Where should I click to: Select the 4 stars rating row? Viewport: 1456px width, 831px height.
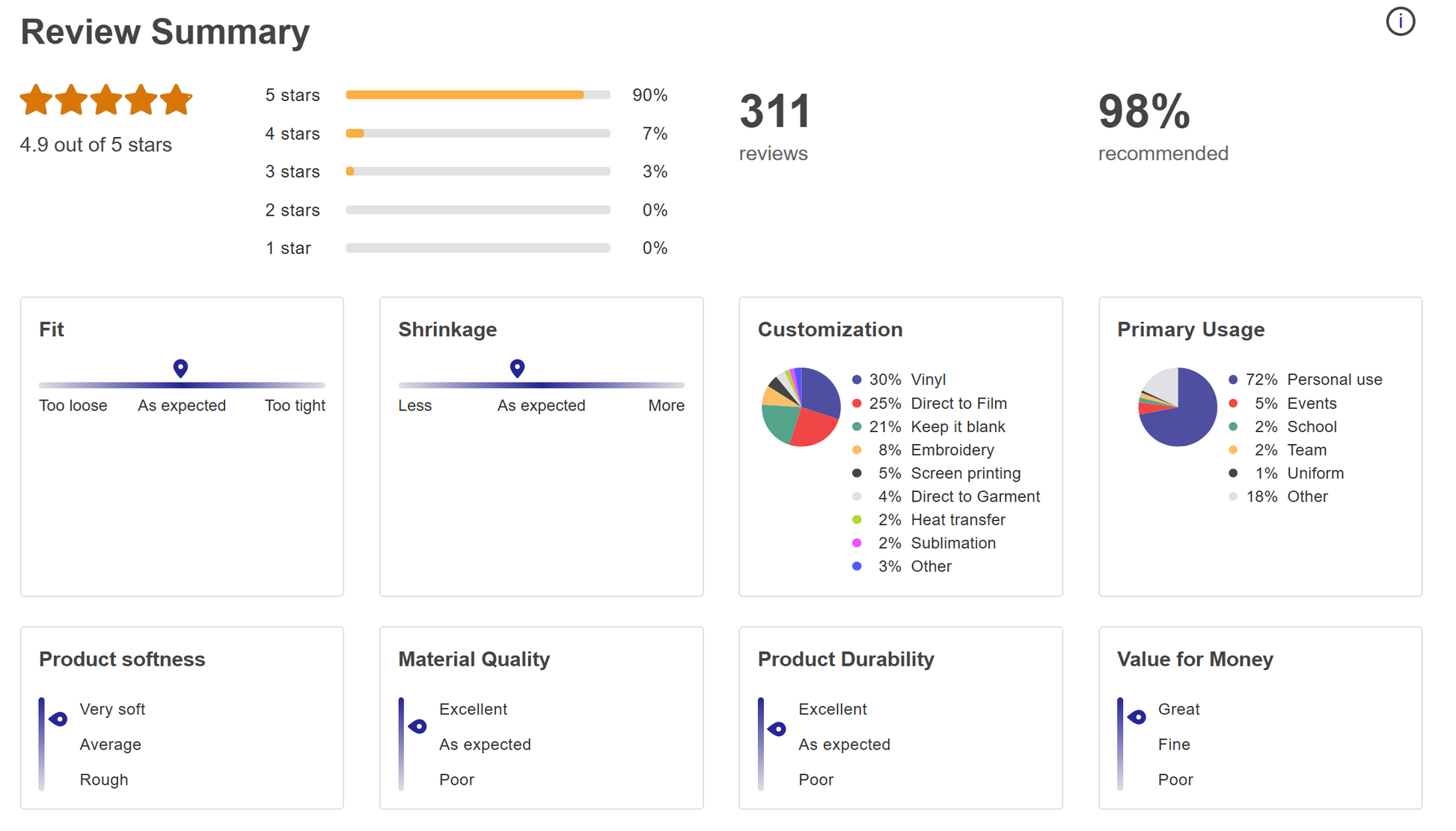click(477, 133)
